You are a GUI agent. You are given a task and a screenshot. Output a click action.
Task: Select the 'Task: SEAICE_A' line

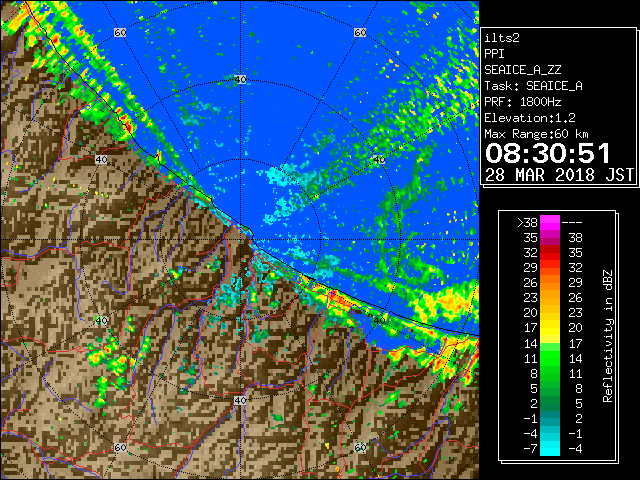[533, 86]
